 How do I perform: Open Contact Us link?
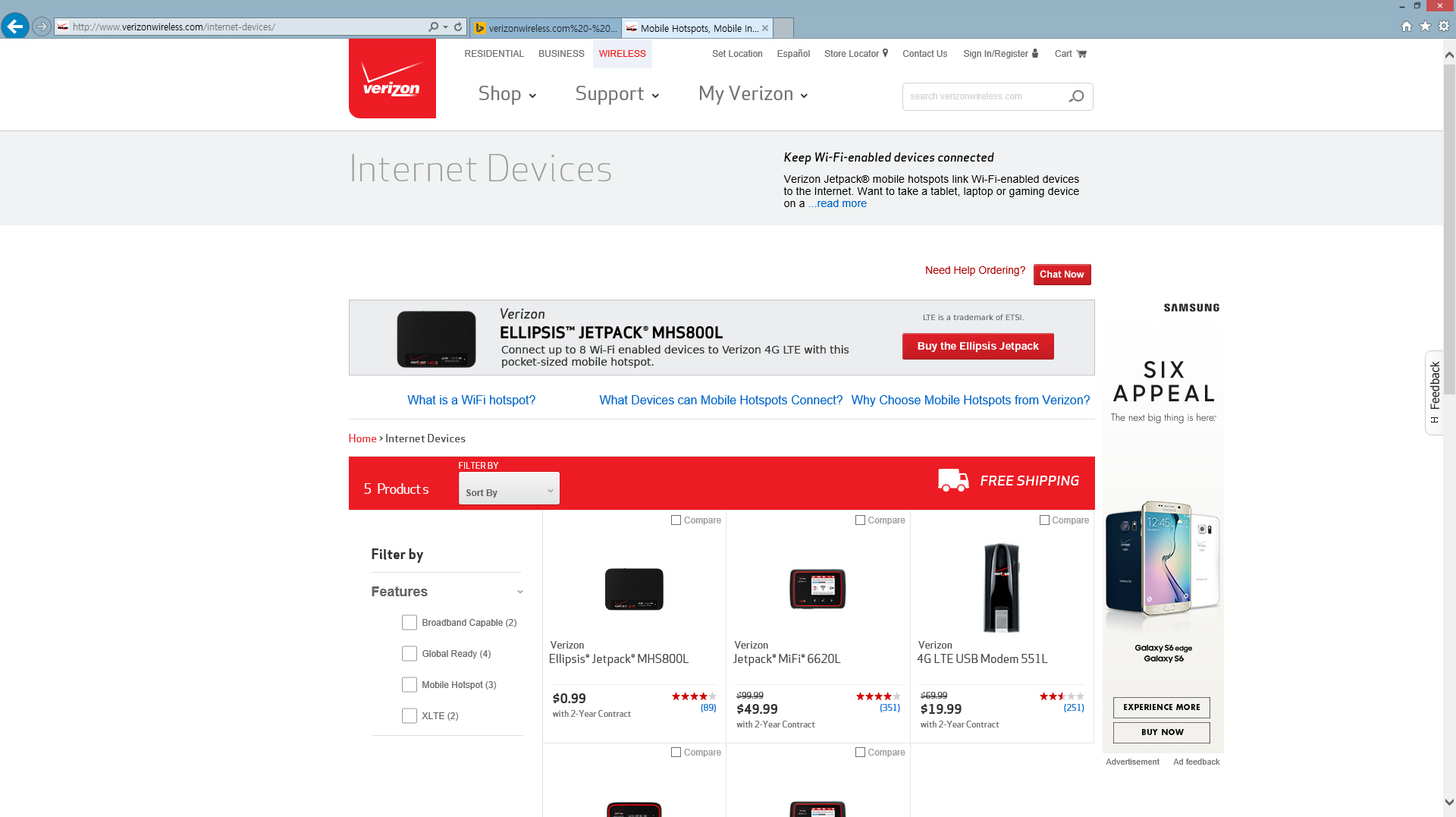pos(924,54)
